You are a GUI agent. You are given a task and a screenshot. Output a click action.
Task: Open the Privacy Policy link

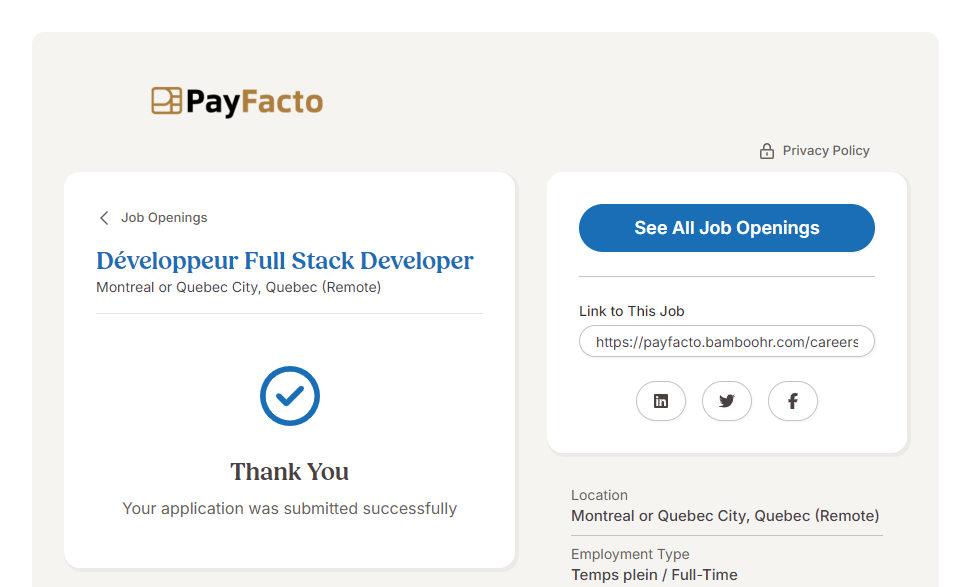tap(825, 151)
